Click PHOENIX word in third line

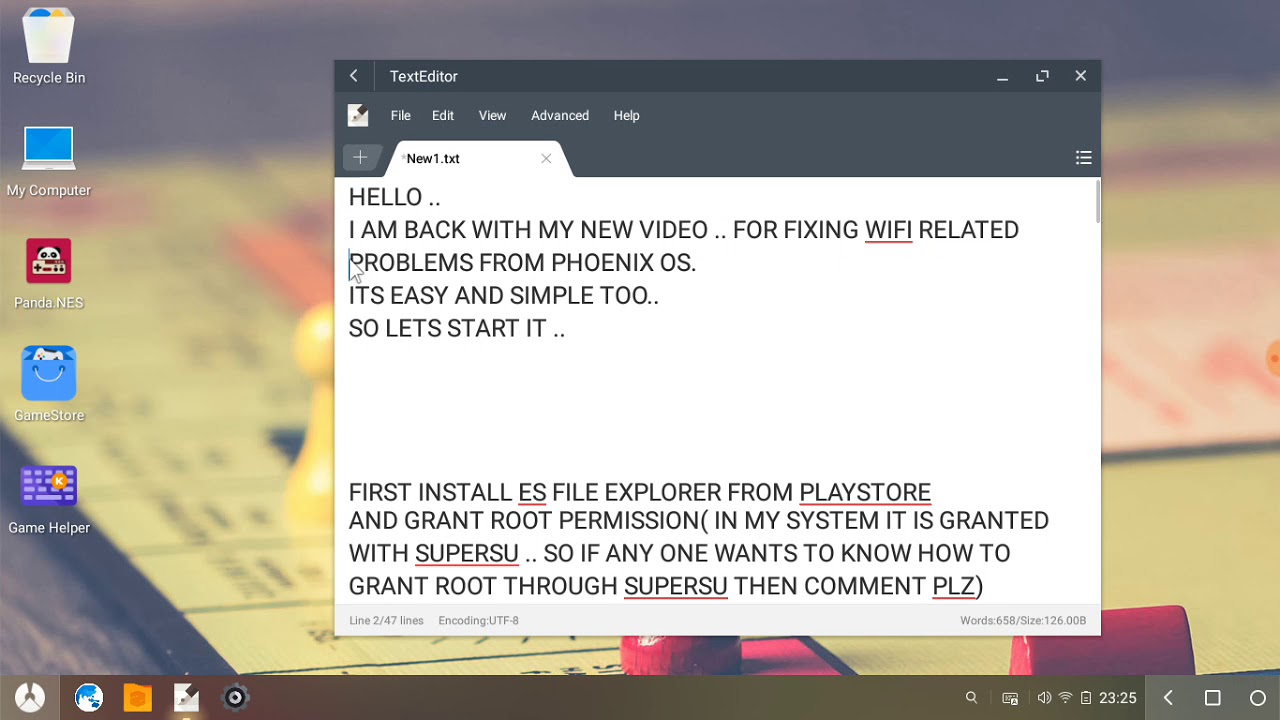pyautogui.click(x=602, y=263)
